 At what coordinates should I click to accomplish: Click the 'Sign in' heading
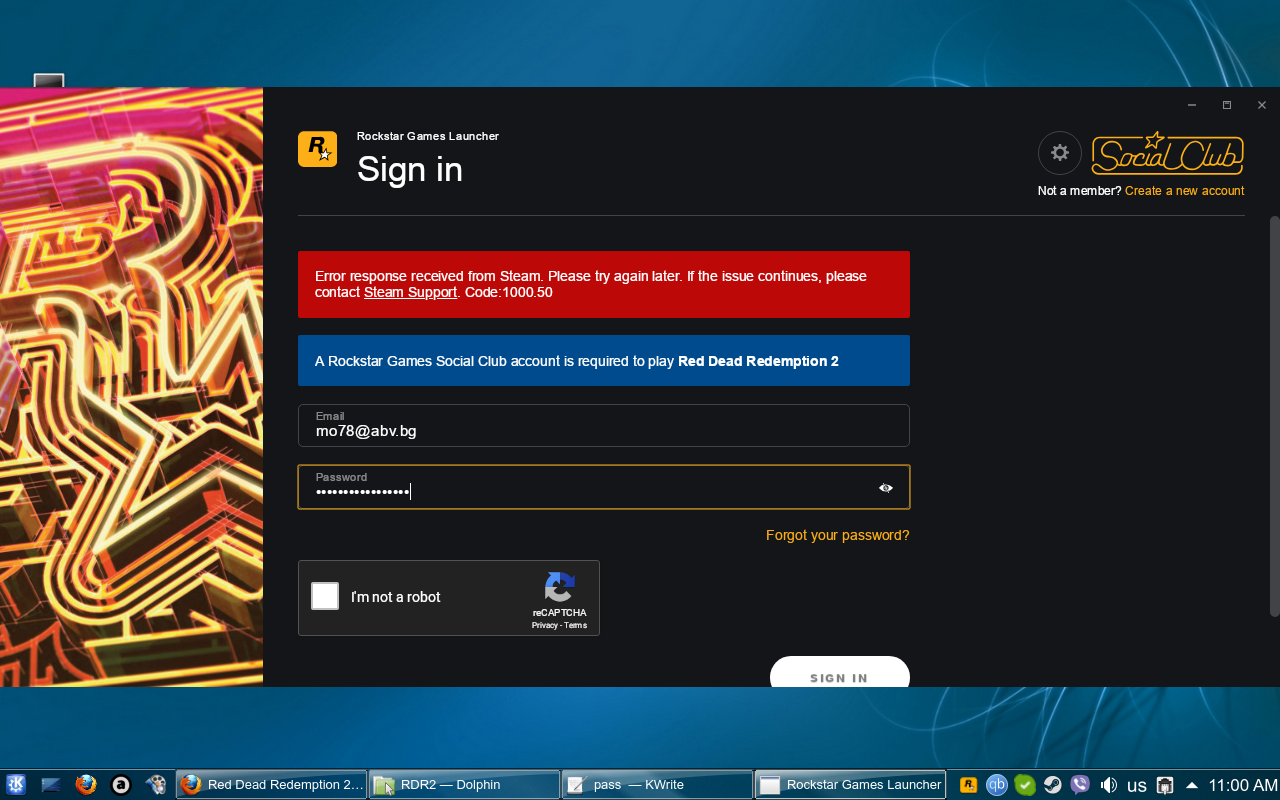410,170
